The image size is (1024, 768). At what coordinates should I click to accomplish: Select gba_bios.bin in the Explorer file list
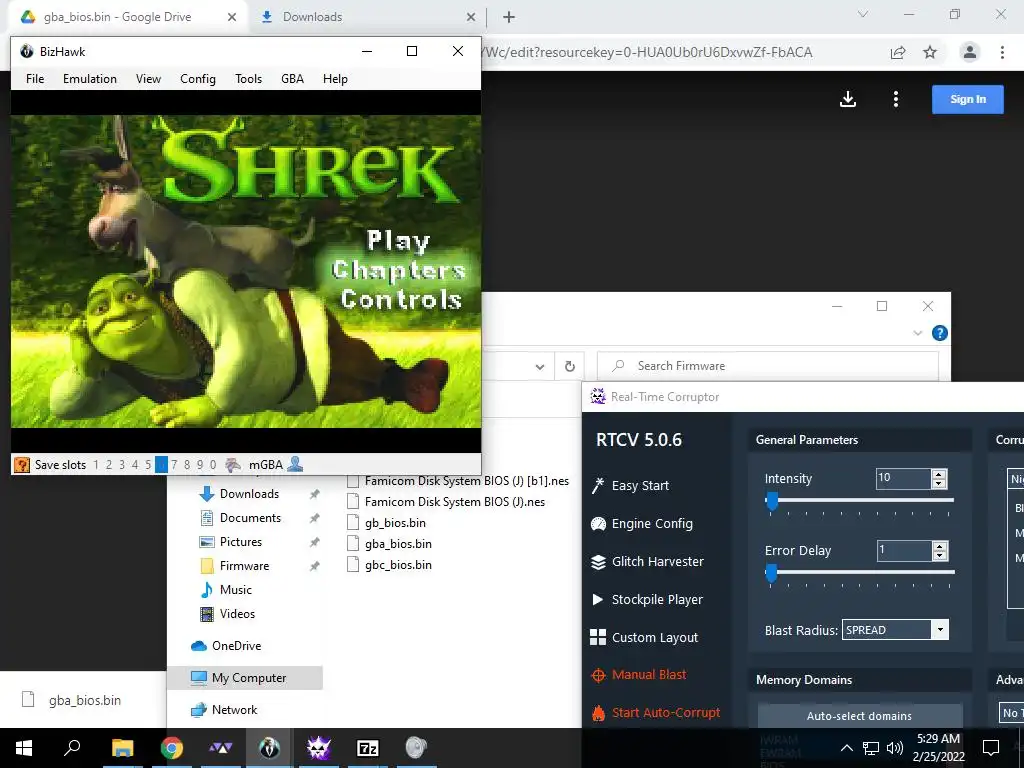(398, 544)
